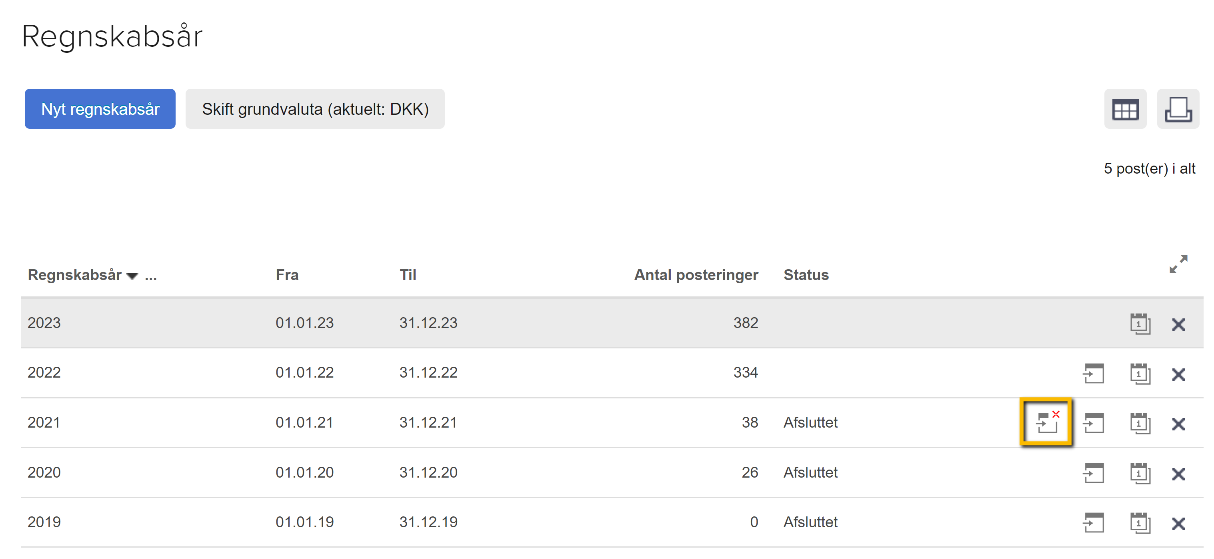Sort by the Regnskabsår column header
Viewport: 1214px width, 559px height.
tap(75, 275)
